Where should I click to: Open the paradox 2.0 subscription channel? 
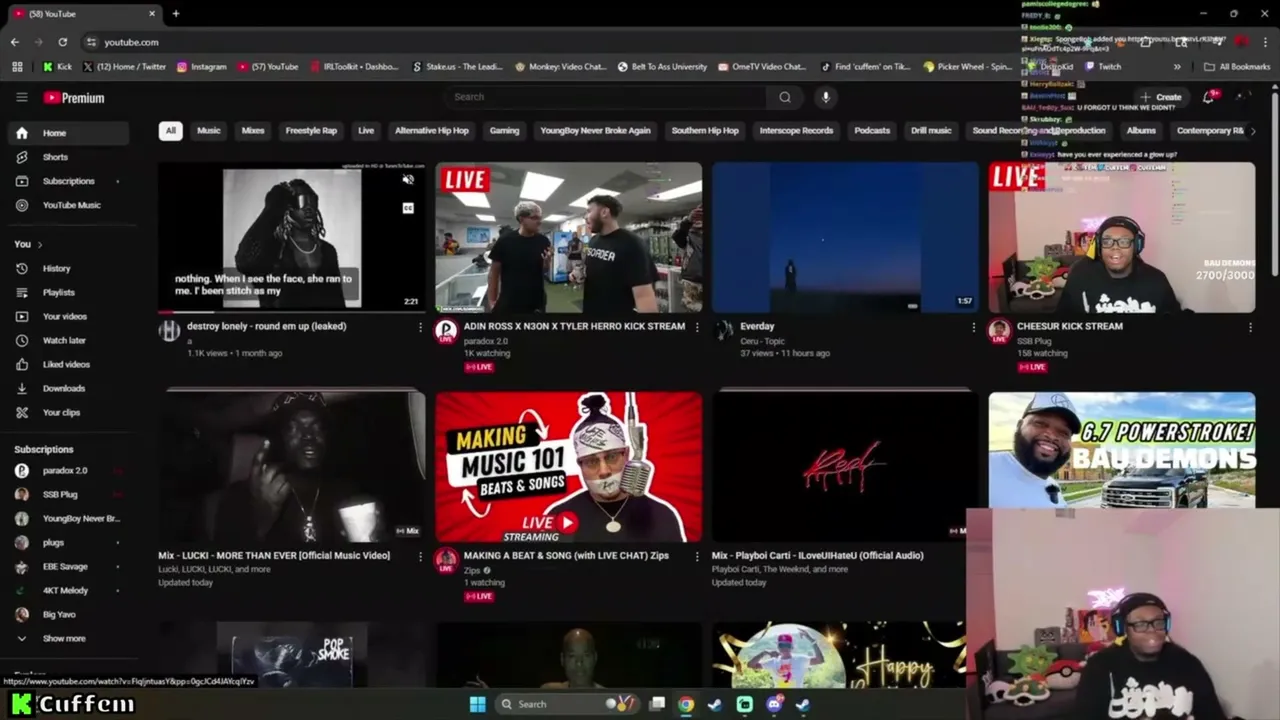click(x=68, y=470)
